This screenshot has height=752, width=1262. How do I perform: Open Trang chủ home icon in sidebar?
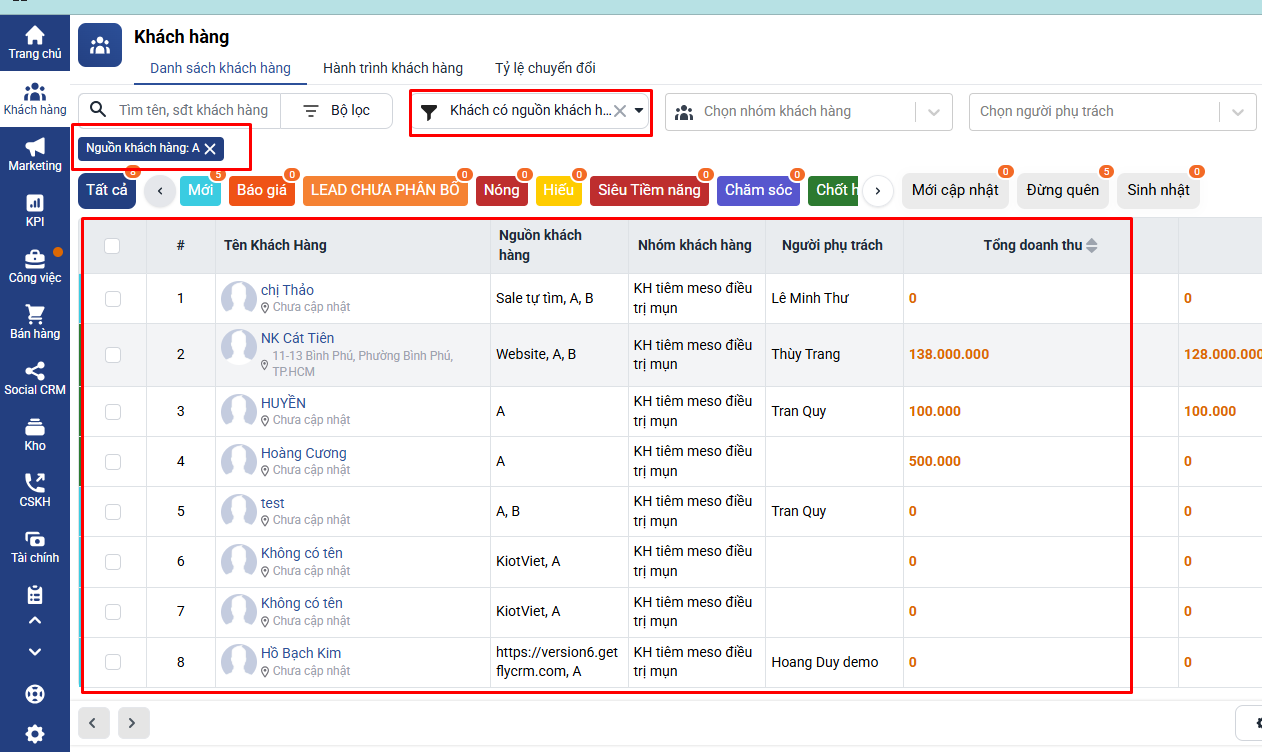(x=35, y=37)
